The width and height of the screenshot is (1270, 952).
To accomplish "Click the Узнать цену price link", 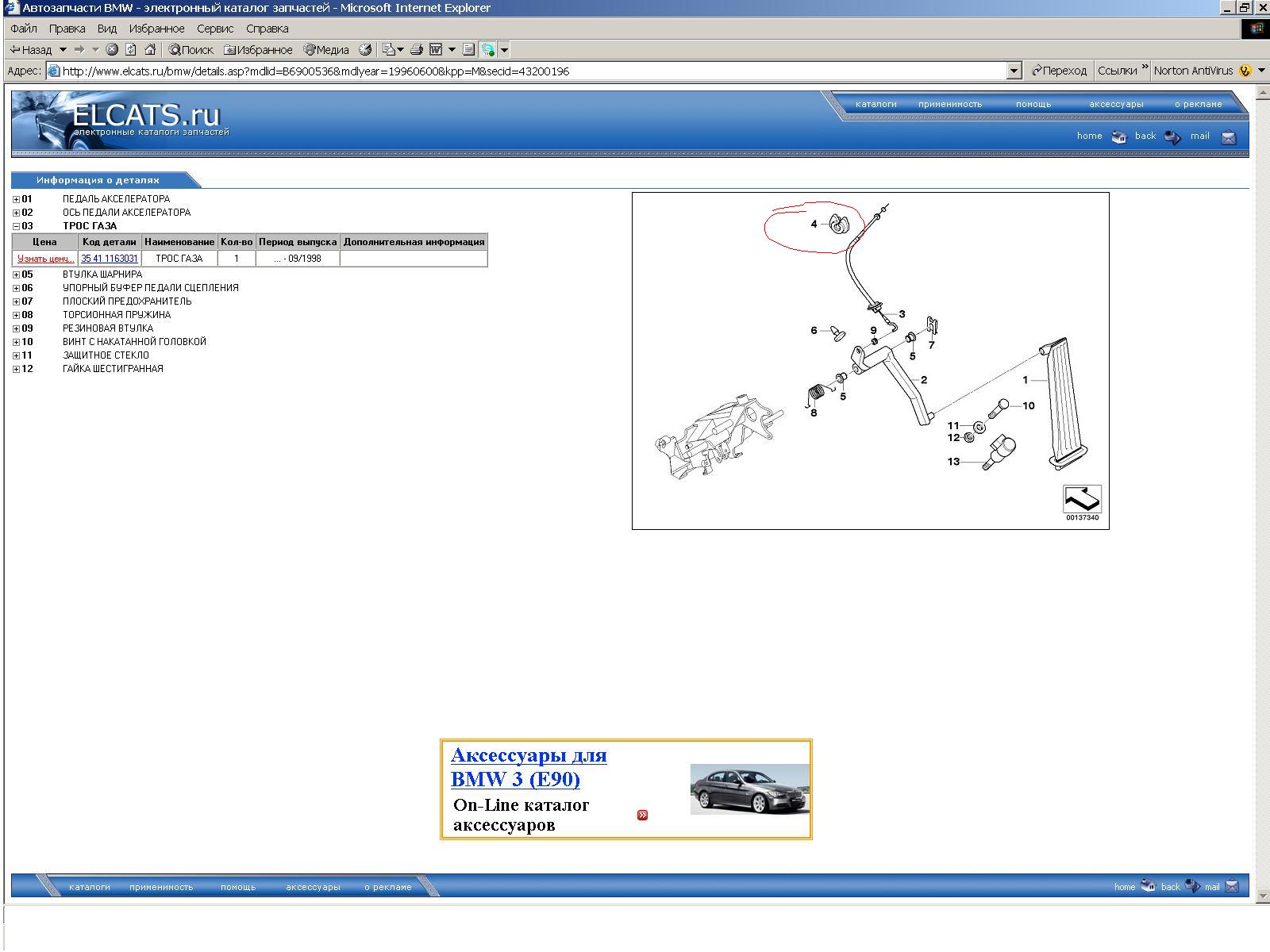I will pos(45,259).
